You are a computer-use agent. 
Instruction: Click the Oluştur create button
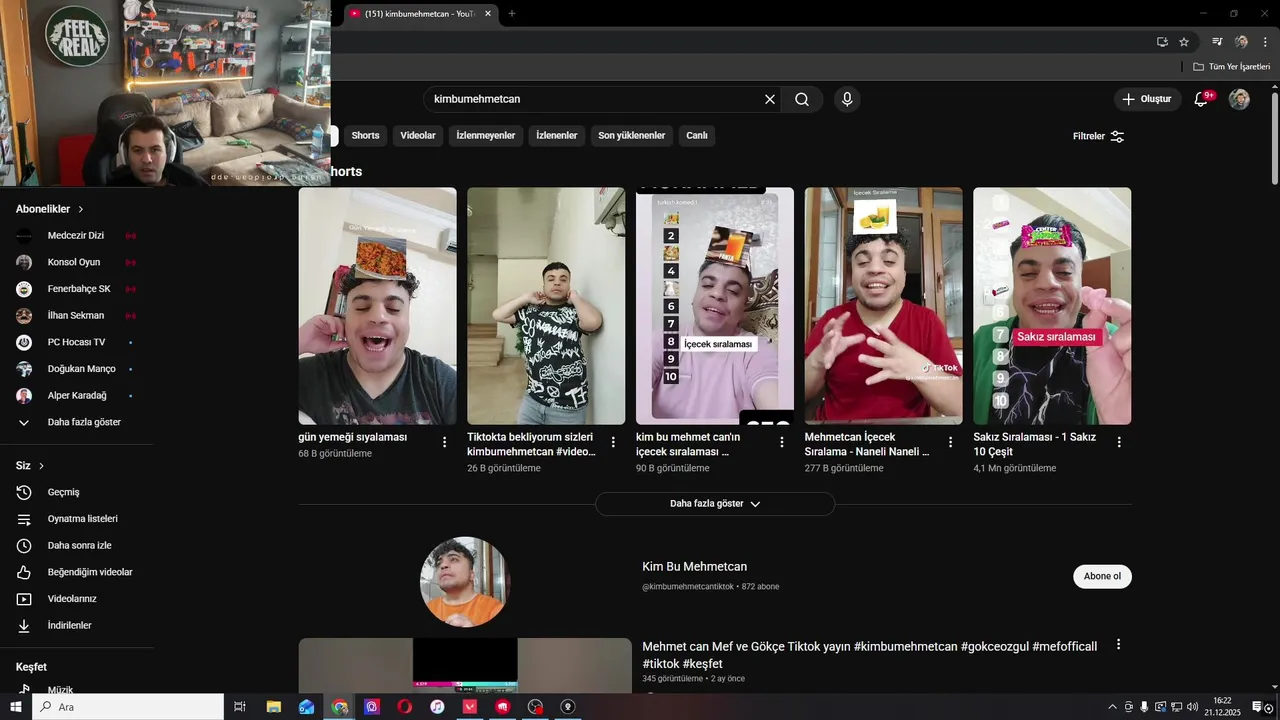coord(1147,99)
